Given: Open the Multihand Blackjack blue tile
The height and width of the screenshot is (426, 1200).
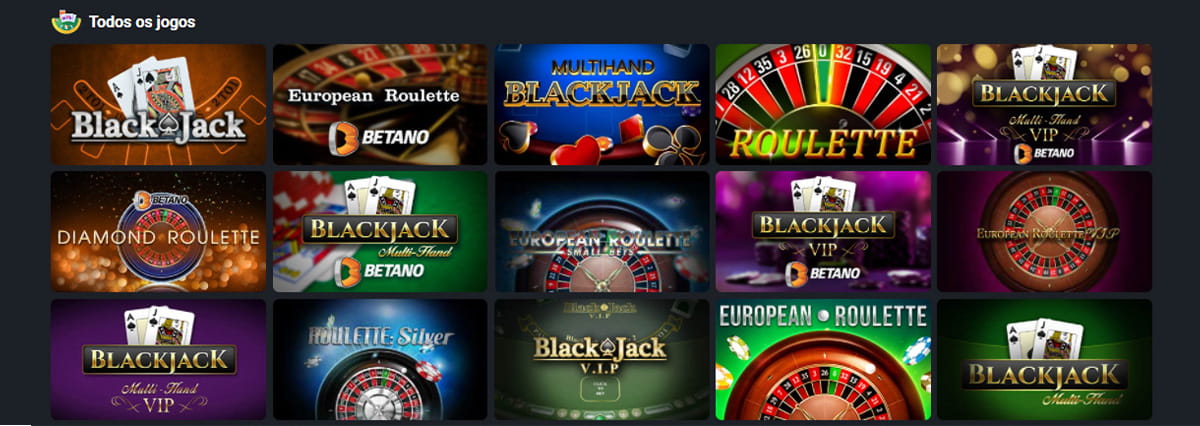Looking at the screenshot, I should 602,104.
